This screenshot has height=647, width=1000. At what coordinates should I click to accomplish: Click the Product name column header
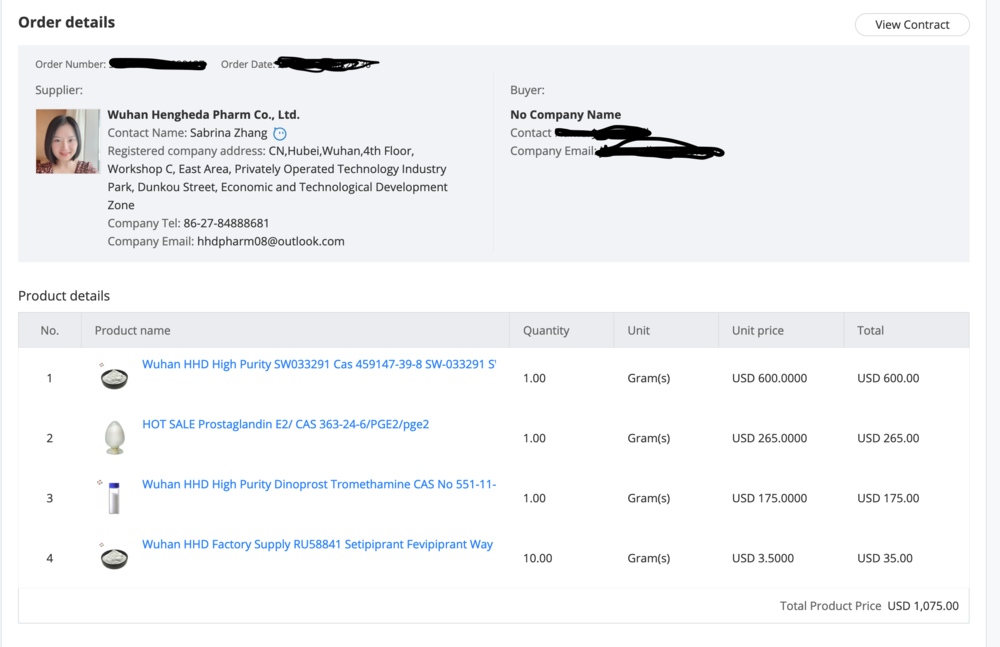132,331
